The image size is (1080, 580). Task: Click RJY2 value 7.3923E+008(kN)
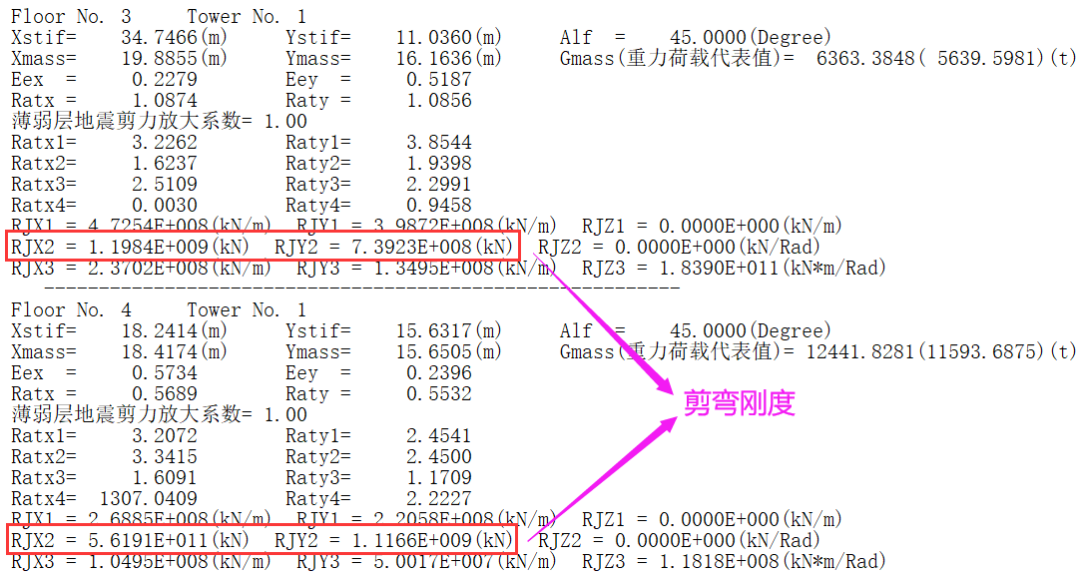click(433, 247)
